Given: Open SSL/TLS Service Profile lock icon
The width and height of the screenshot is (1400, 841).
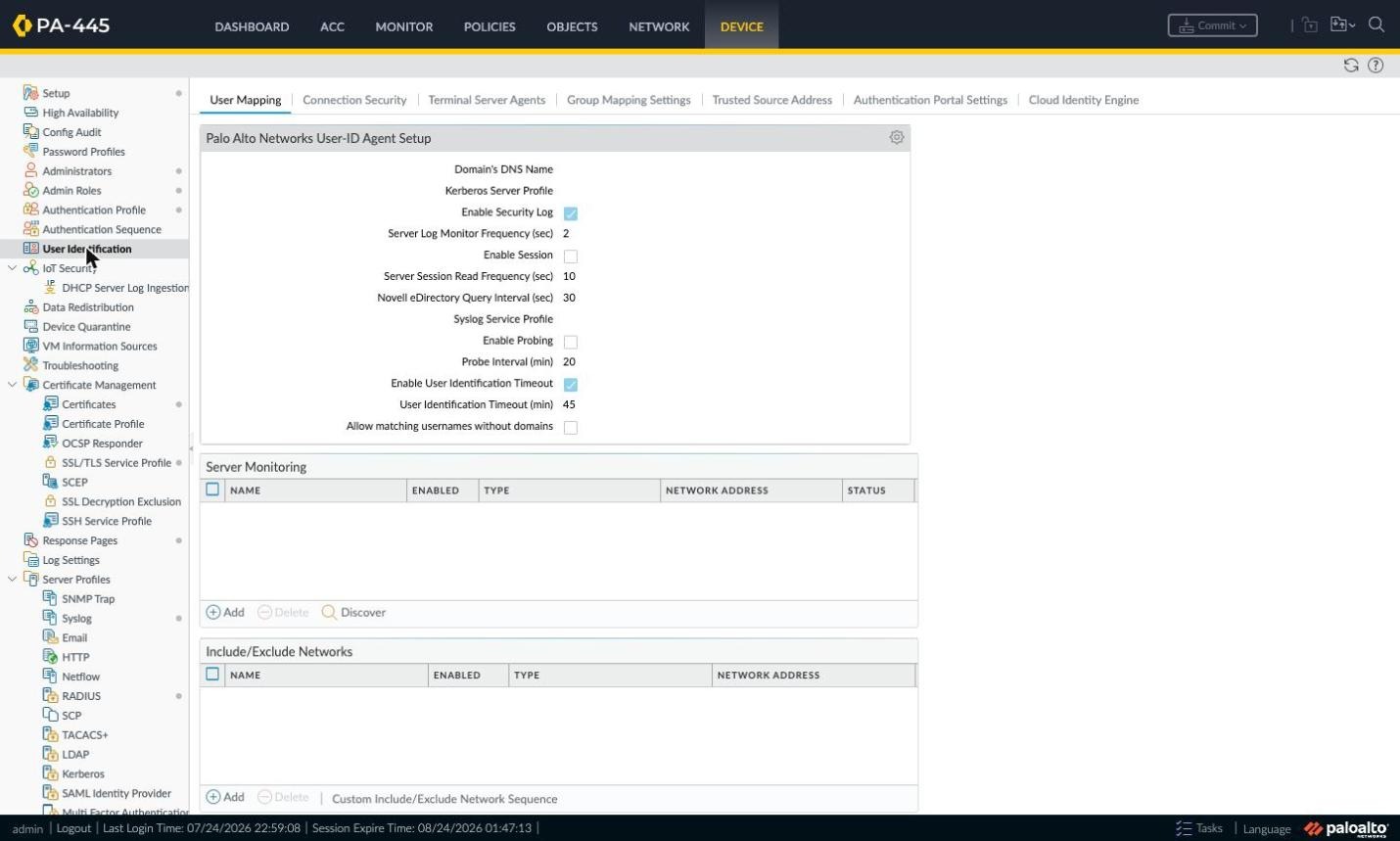Looking at the screenshot, I should 50,462.
